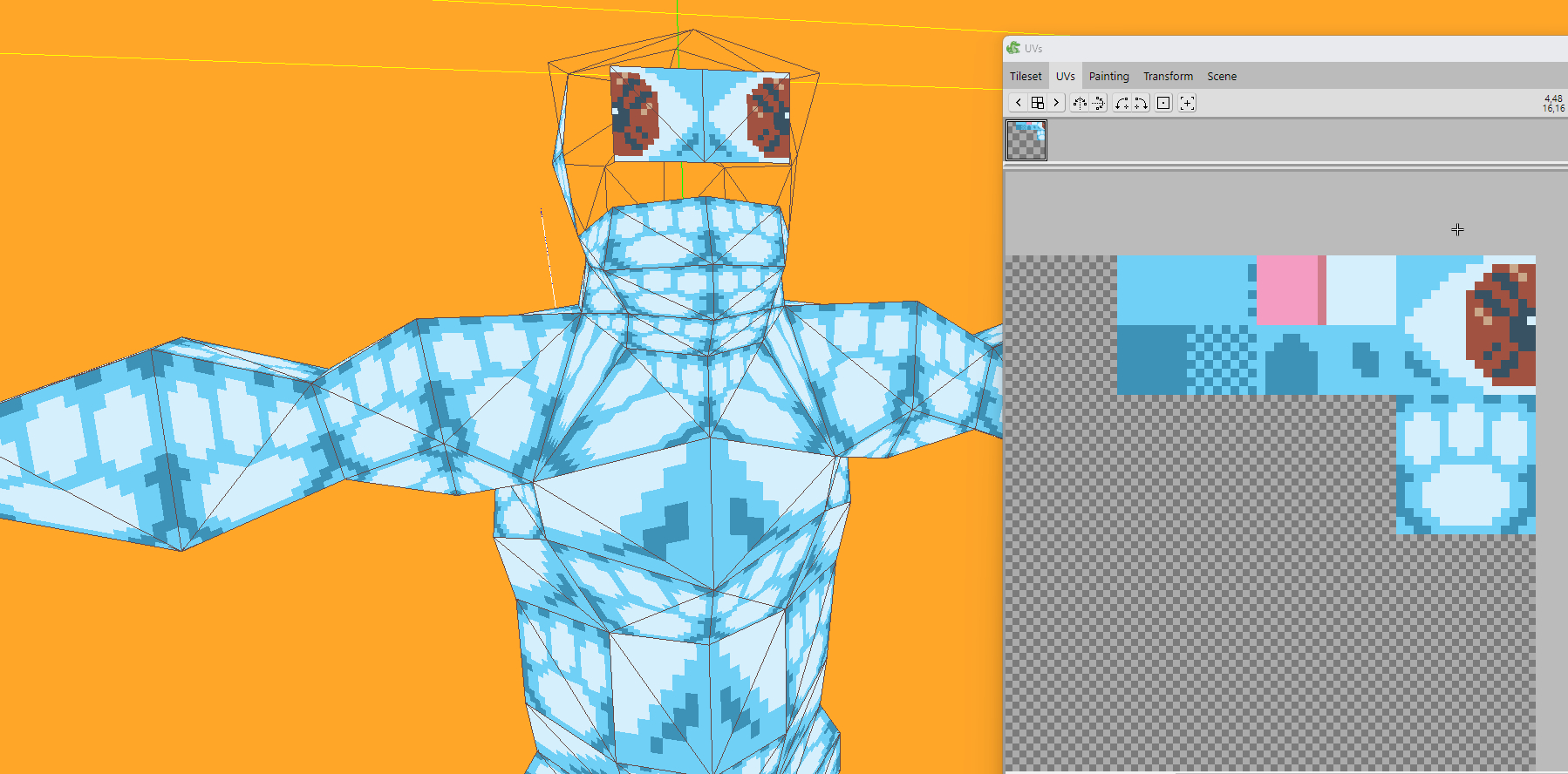Click the tile grid icon

coord(1037,103)
